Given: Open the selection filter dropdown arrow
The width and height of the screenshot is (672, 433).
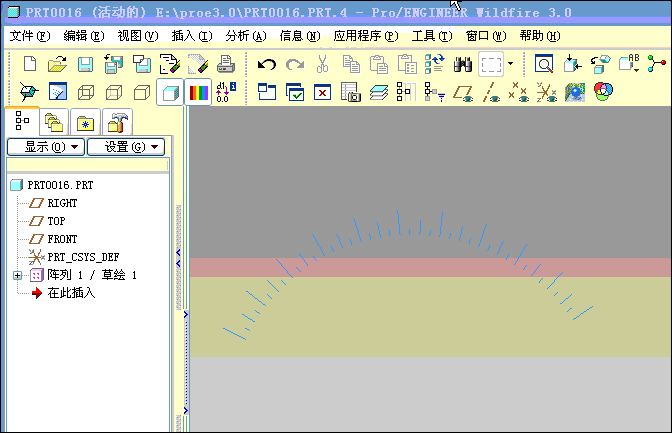Looking at the screenshot, I should (x=510, y=64).
